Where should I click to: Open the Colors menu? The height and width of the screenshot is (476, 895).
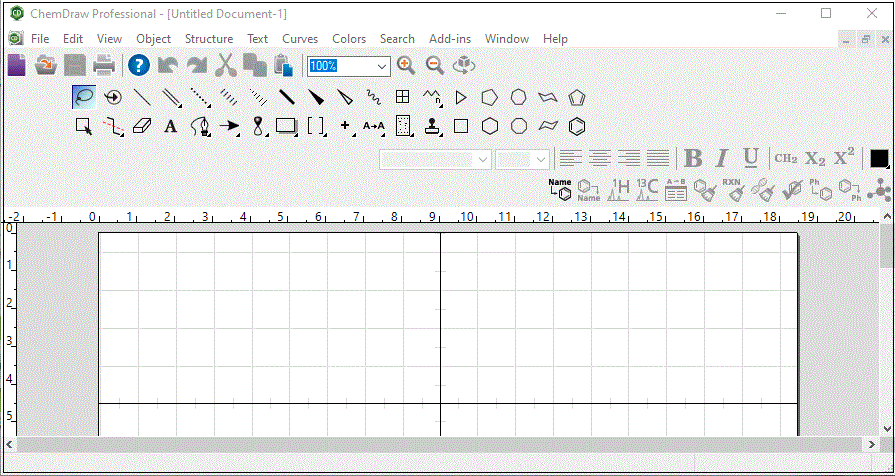pos(349,39)
